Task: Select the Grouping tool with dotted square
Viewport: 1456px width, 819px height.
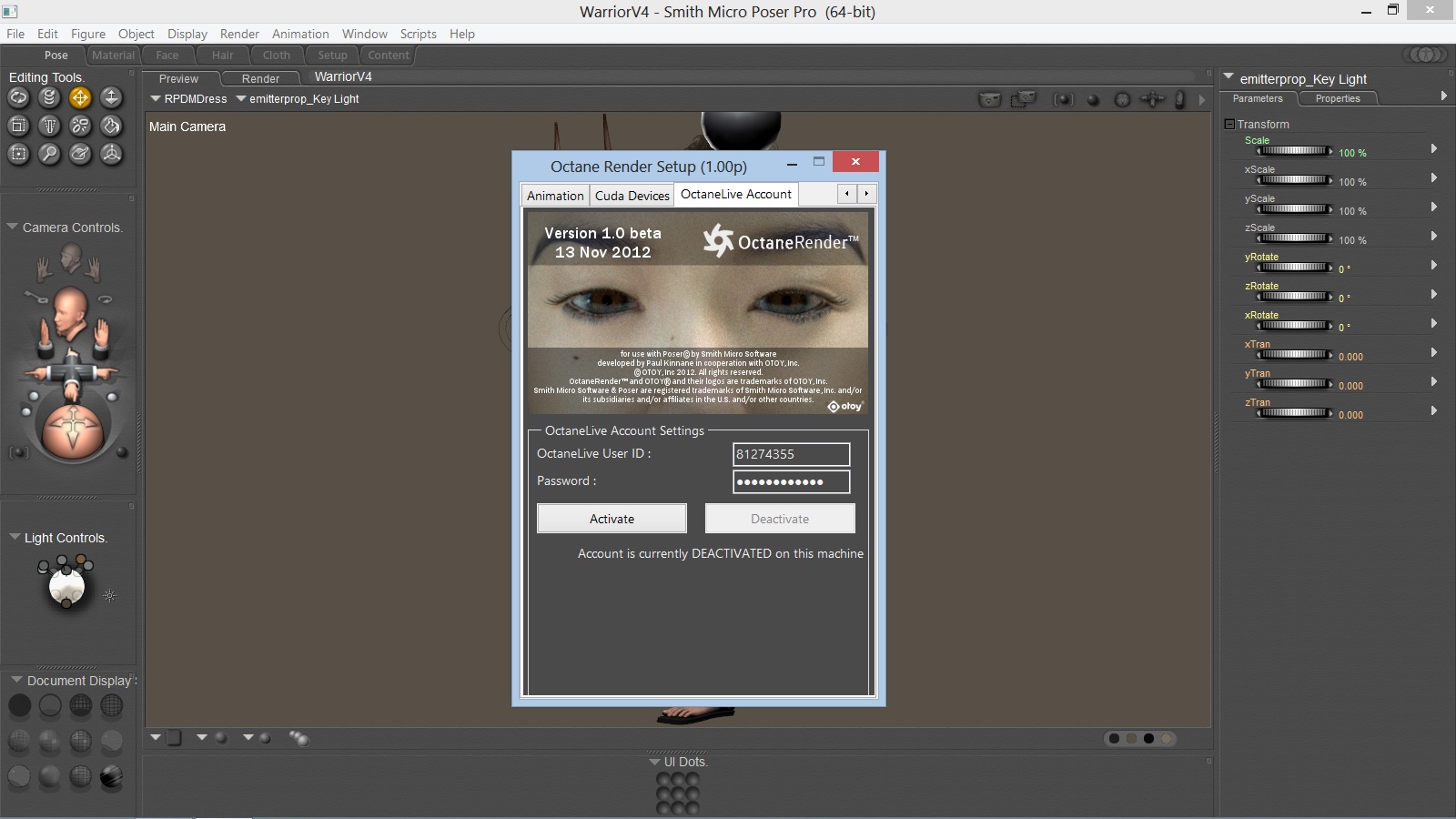Action: [19, 154]
